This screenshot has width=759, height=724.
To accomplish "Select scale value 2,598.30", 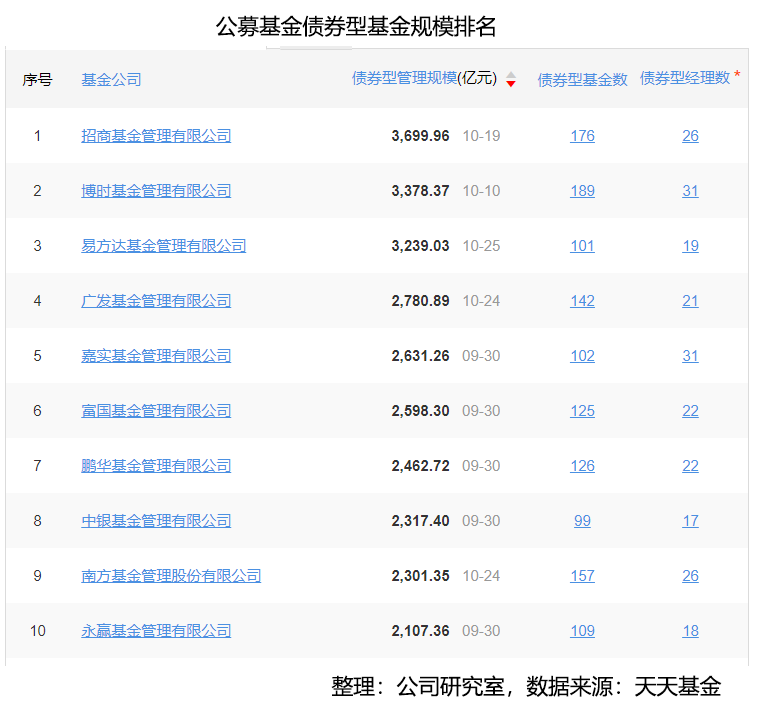I will [x=420, y=411].
